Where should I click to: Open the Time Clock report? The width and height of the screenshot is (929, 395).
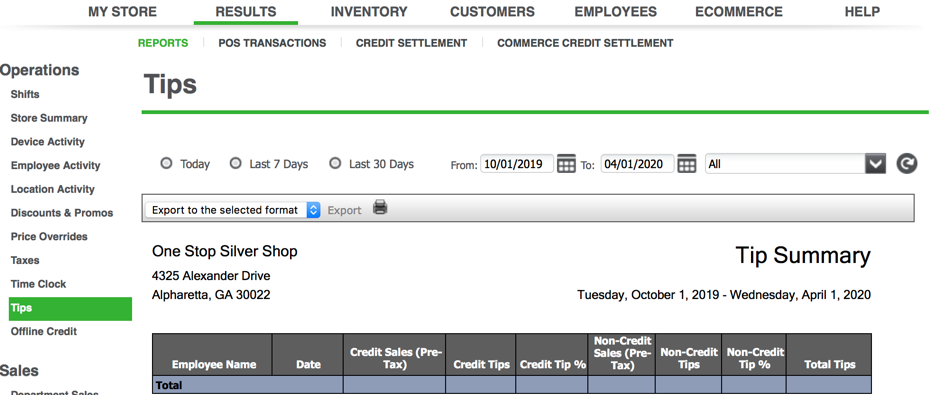click(39, 284)
